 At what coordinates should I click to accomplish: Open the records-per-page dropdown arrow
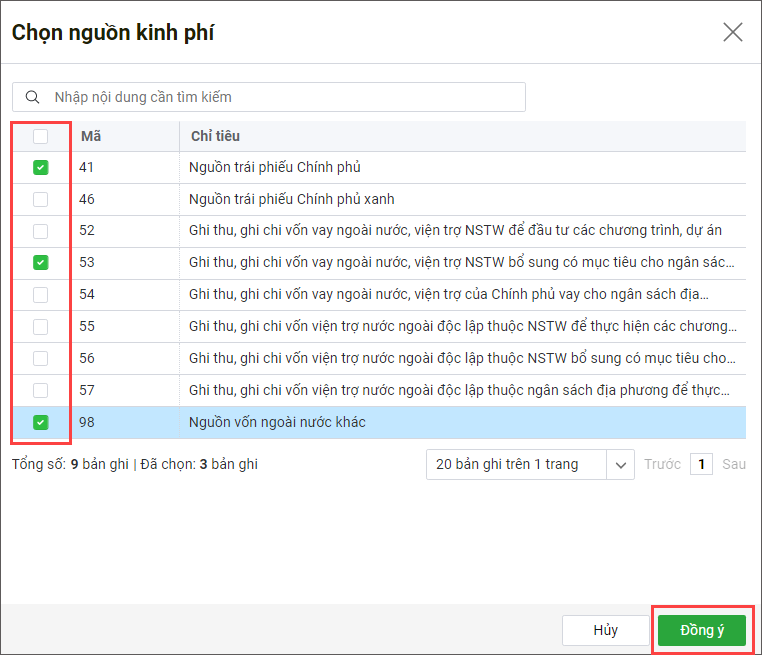click(621, 465)
